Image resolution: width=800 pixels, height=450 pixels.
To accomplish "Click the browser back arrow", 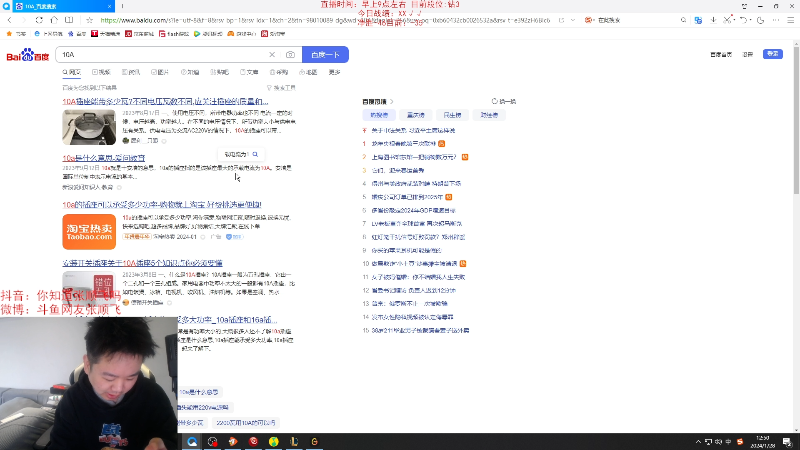I will pos(10,20).
